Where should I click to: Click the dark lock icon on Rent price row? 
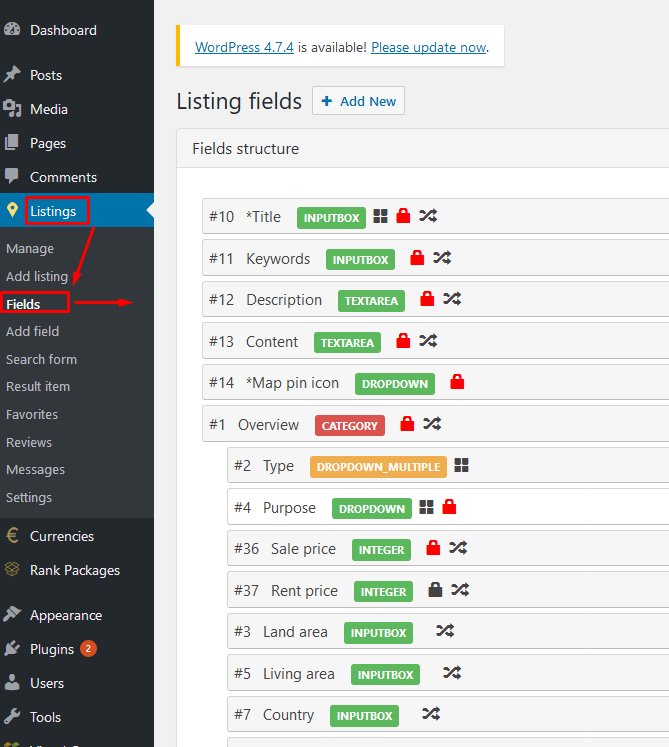tap(435, 590)
